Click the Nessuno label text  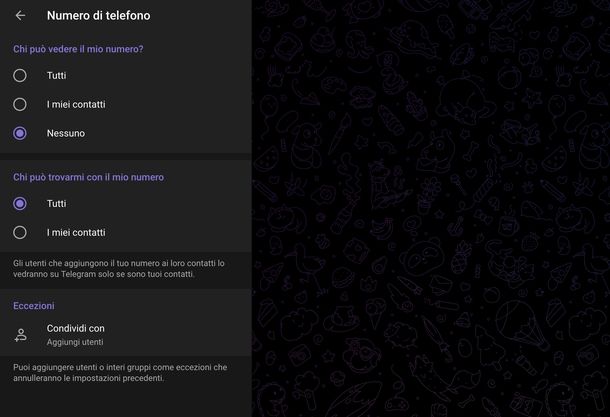66,133
